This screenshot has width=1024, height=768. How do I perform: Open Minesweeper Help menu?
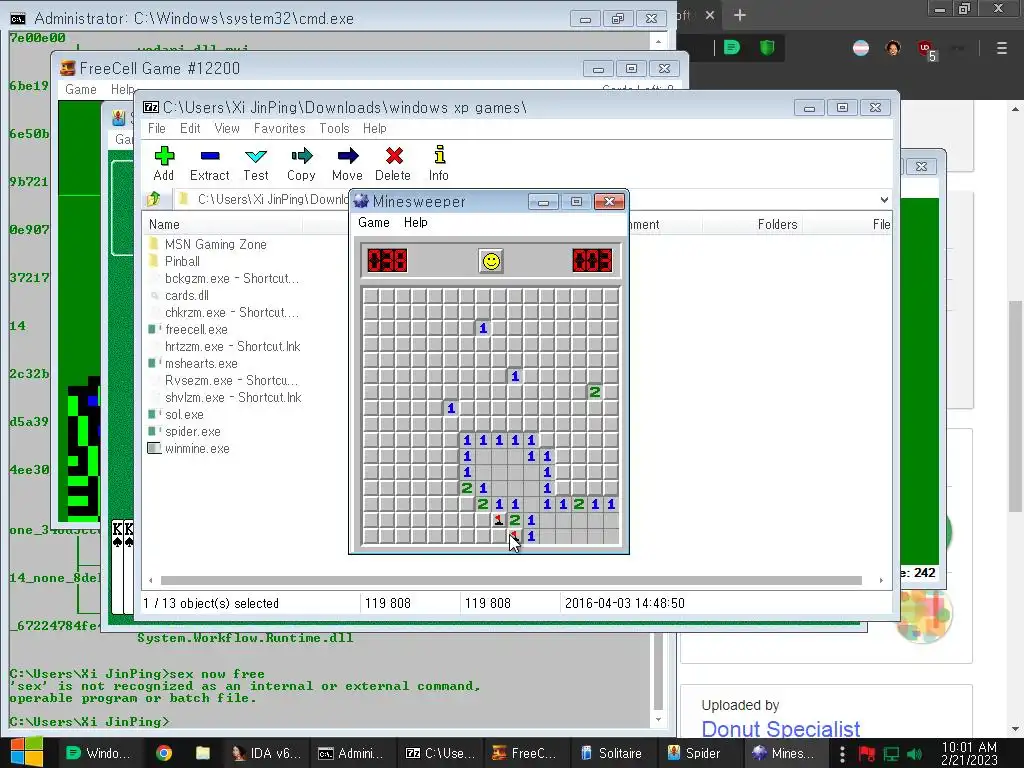point(415,223)
